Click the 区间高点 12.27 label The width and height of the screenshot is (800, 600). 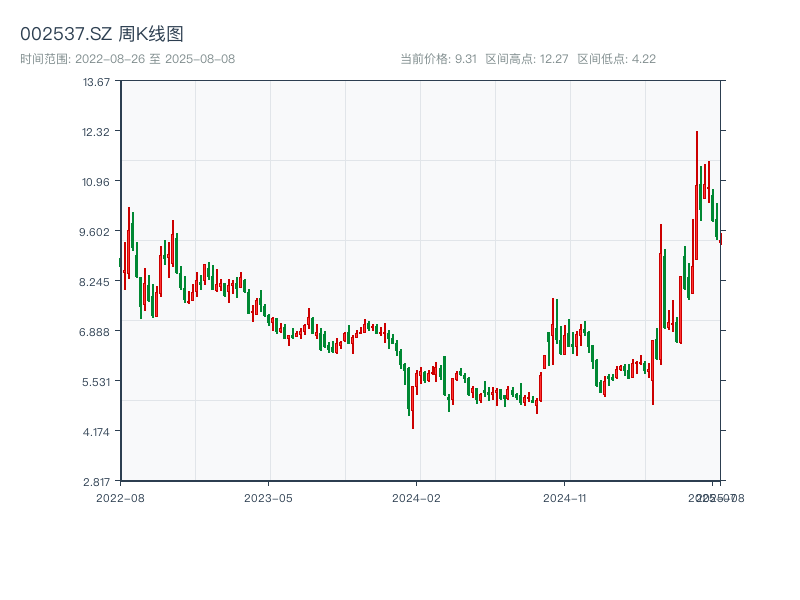[527, 59]
